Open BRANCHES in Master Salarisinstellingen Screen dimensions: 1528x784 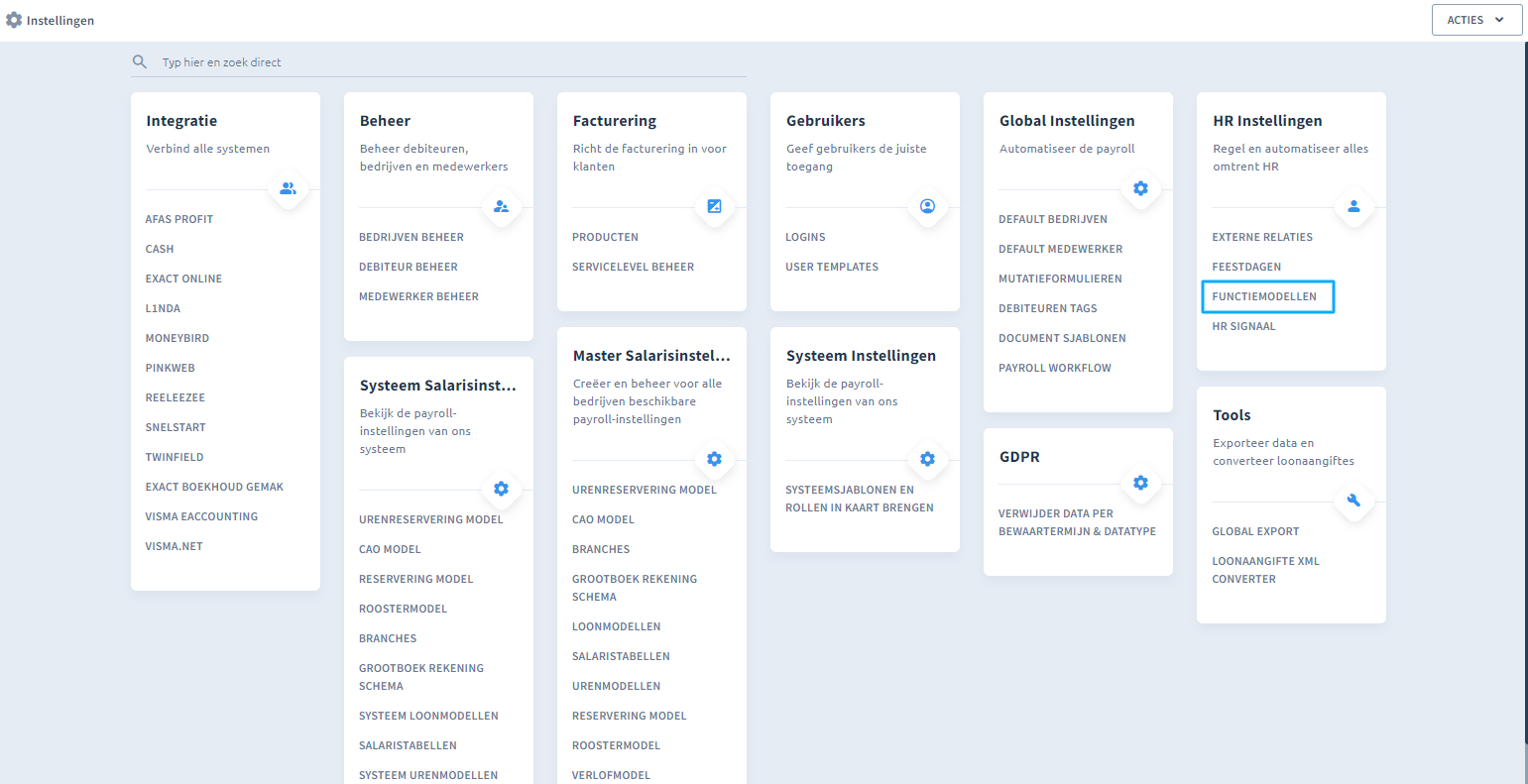pos(601,549)
